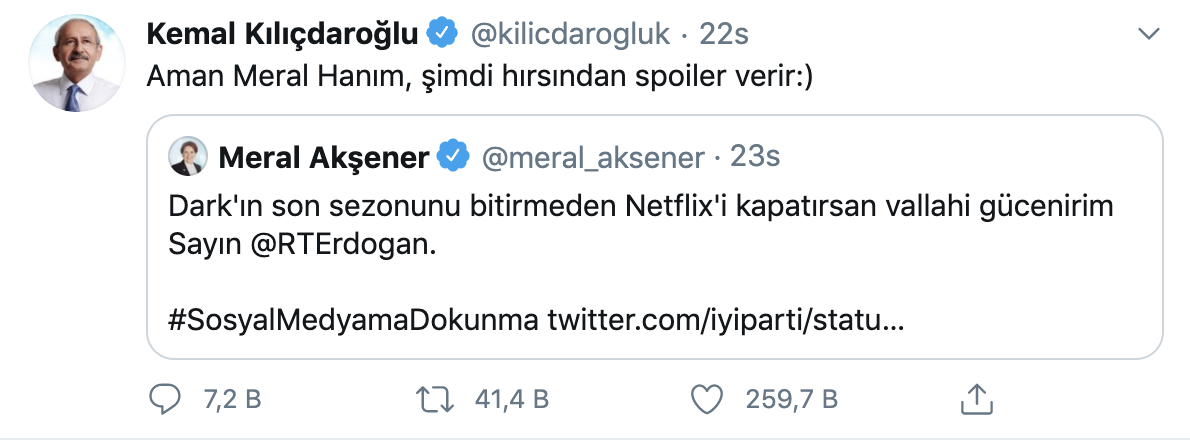Like the tweet with the heart icon
The width and height of the screenshot is (1190, 442).
(707, 399)
